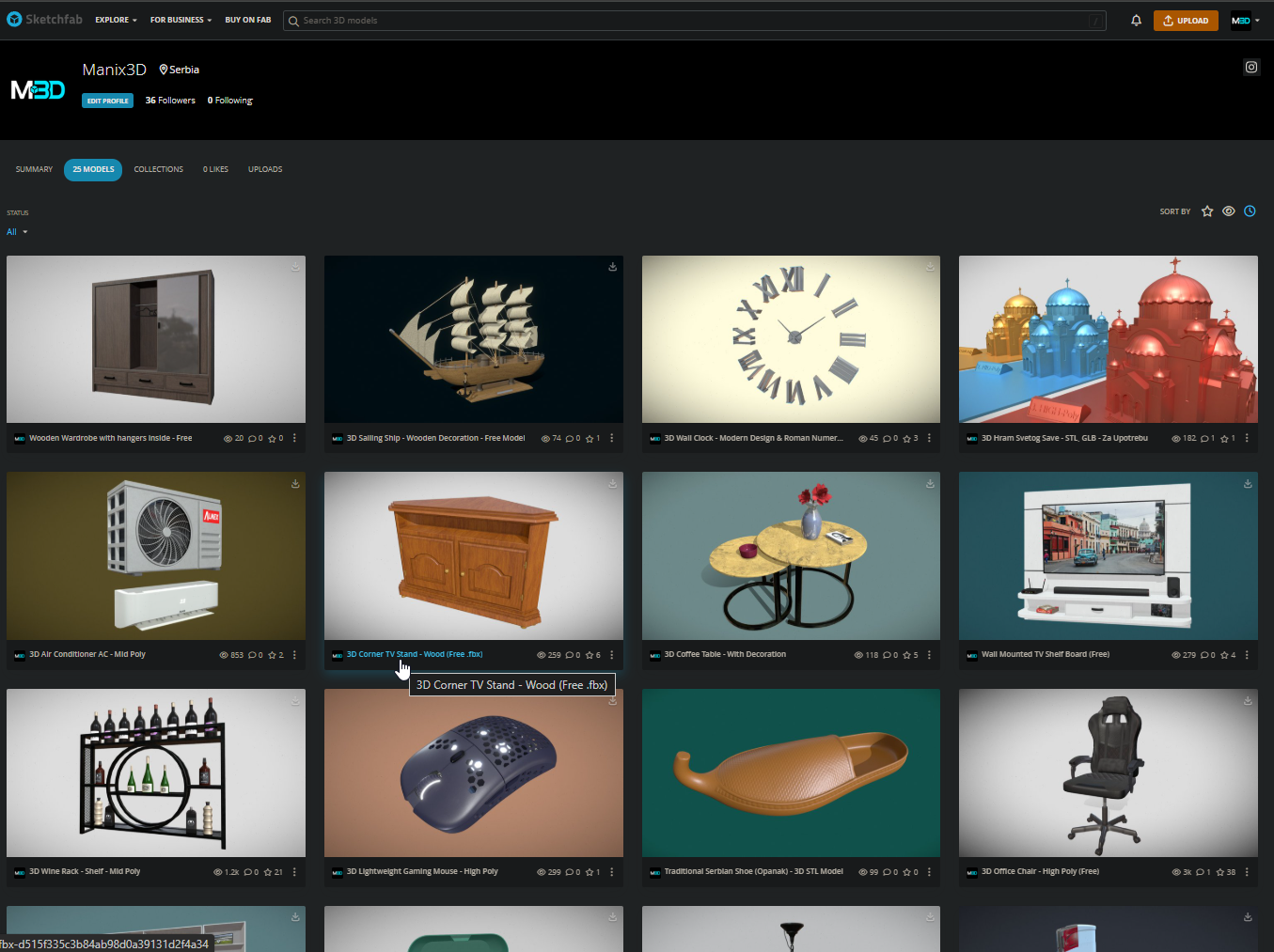Viewport: 1274px width, 952px height.
Task: Open the Status All filter dropdown
Action: click(17, 232)
